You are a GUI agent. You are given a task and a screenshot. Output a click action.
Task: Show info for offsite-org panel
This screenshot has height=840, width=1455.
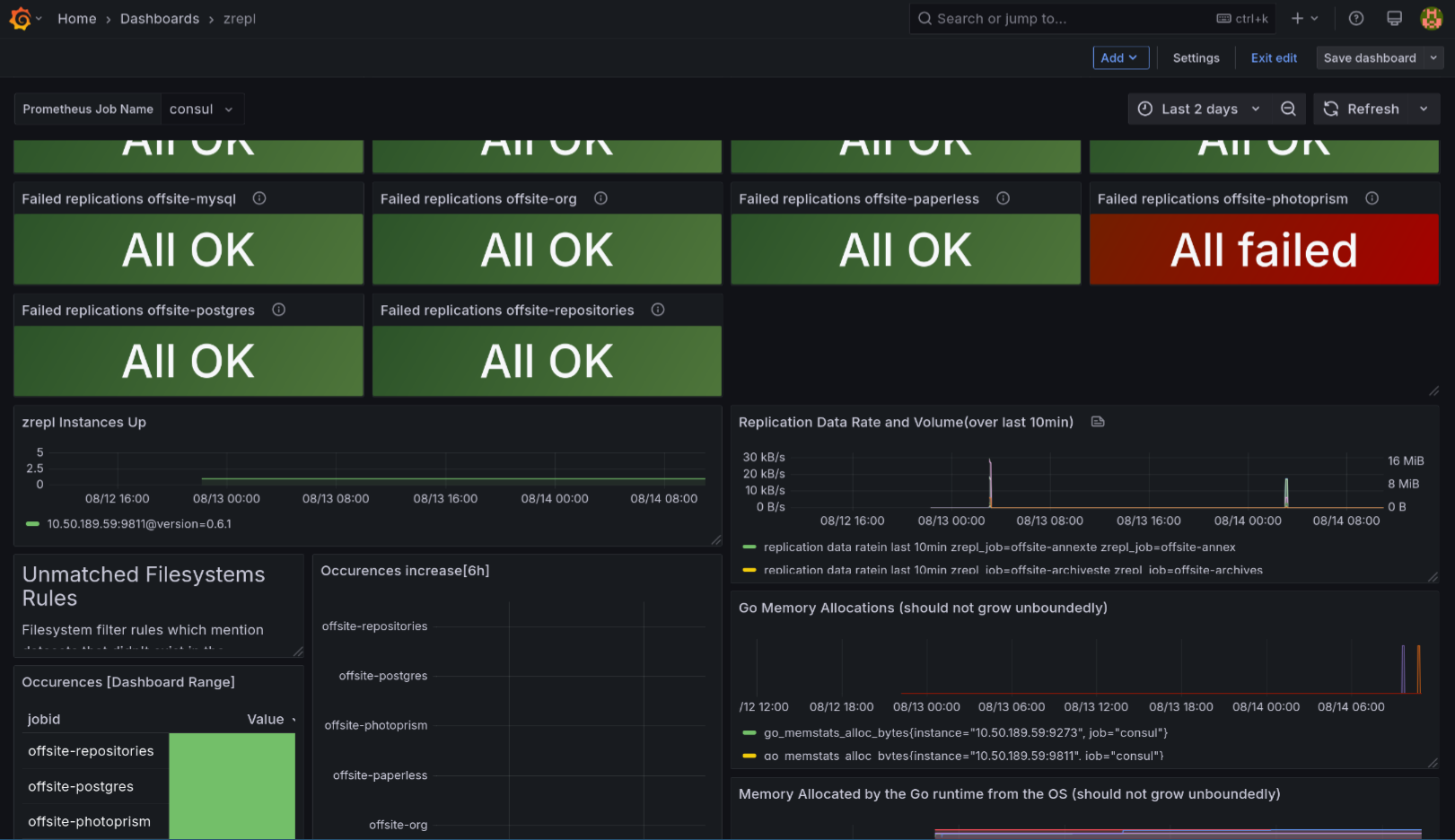(x=600, y=198)
